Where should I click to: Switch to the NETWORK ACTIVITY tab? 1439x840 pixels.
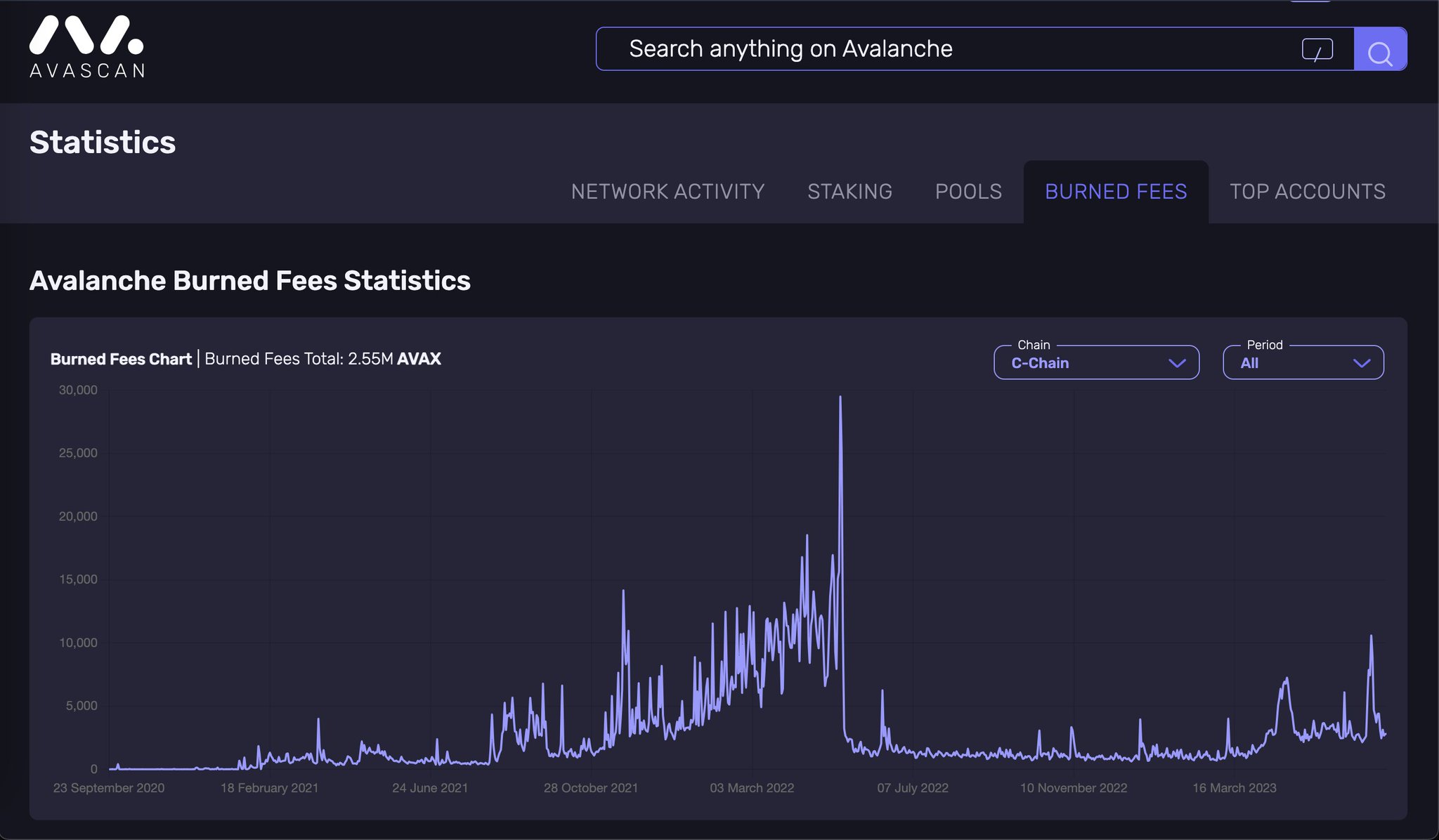pyautogui.click(x=668, y=191)
